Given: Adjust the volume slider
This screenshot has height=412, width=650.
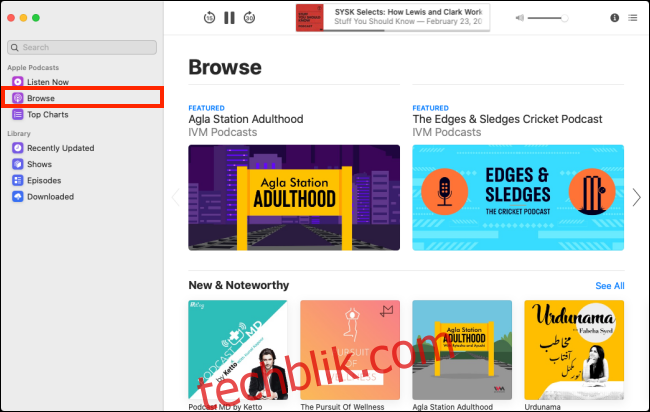Looking at the screenshot, I should point(548,18).
